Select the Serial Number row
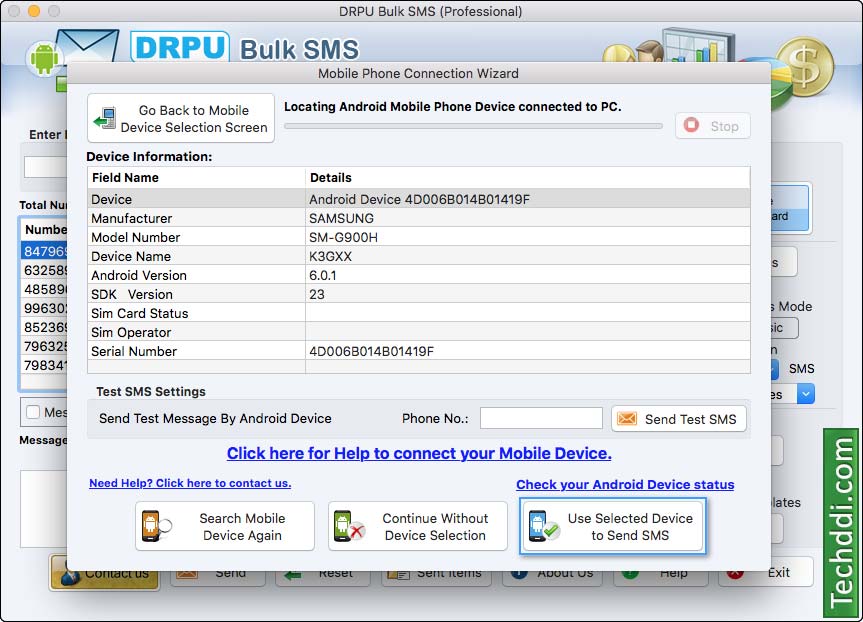The image size is (863, 622). coord(419,351)
